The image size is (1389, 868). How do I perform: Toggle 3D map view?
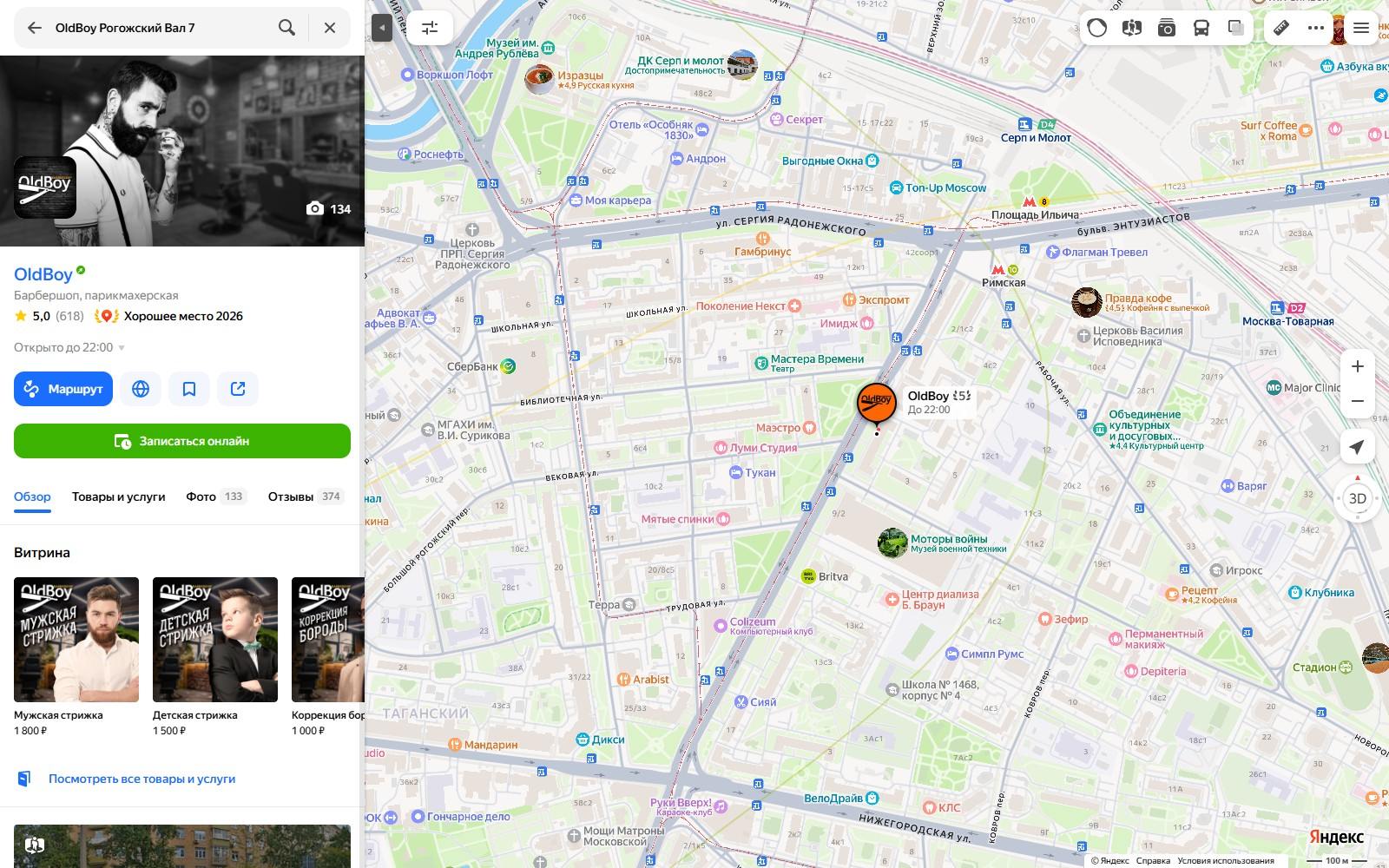coord(1358,498)
